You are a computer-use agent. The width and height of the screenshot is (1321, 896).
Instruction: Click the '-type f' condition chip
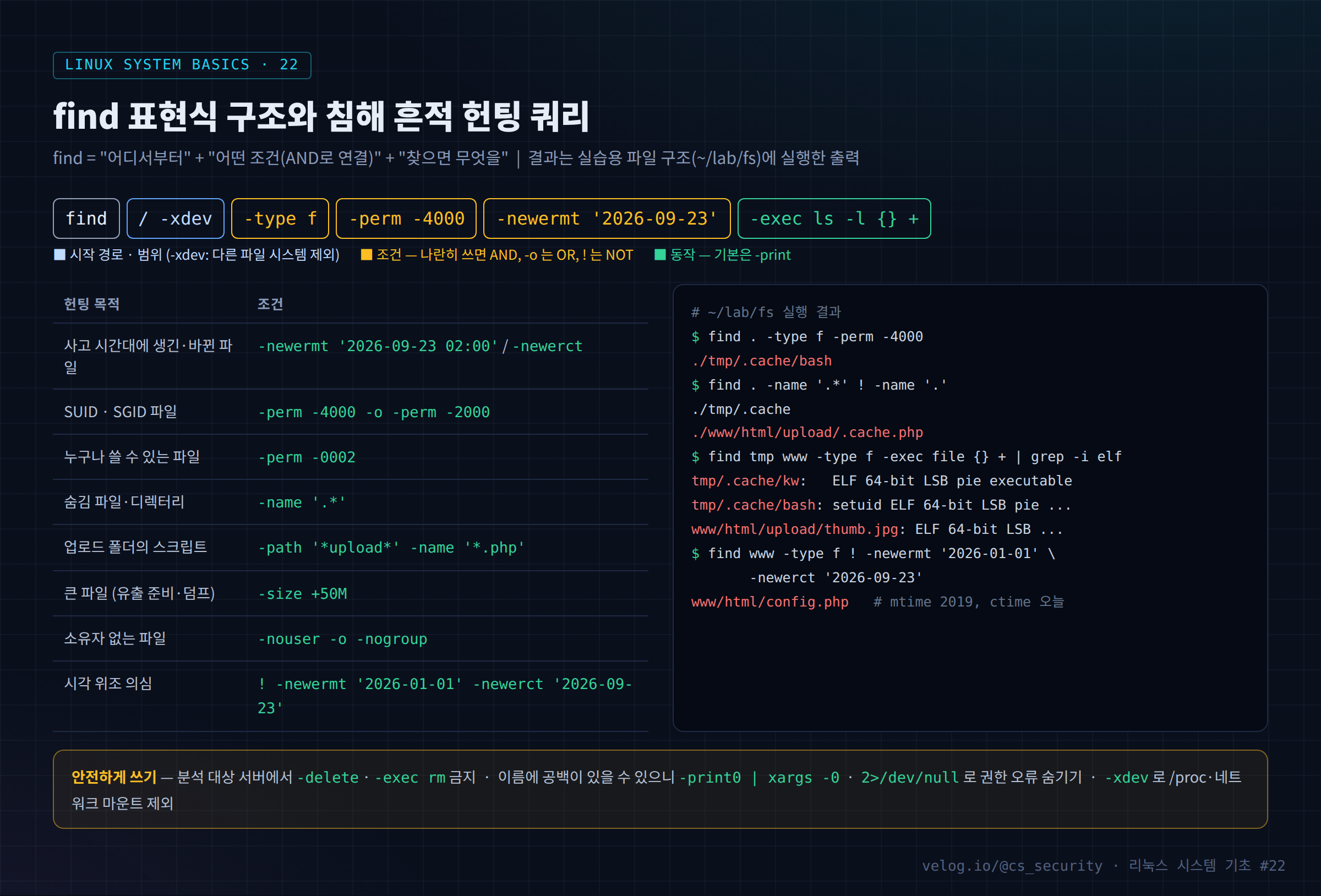[280, 218]
